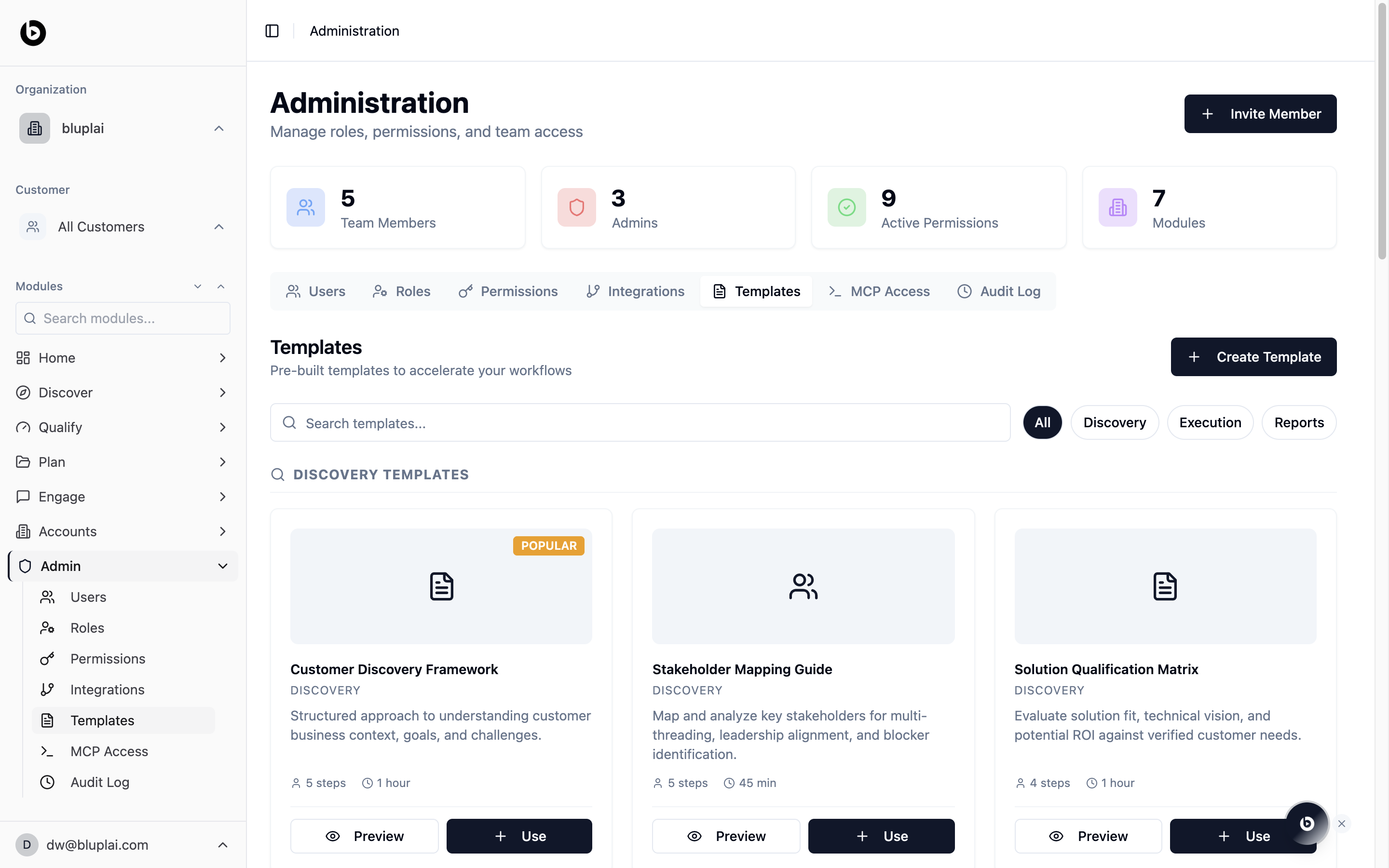Toggle sidebar with the panel icon

[x=272, y=31]
